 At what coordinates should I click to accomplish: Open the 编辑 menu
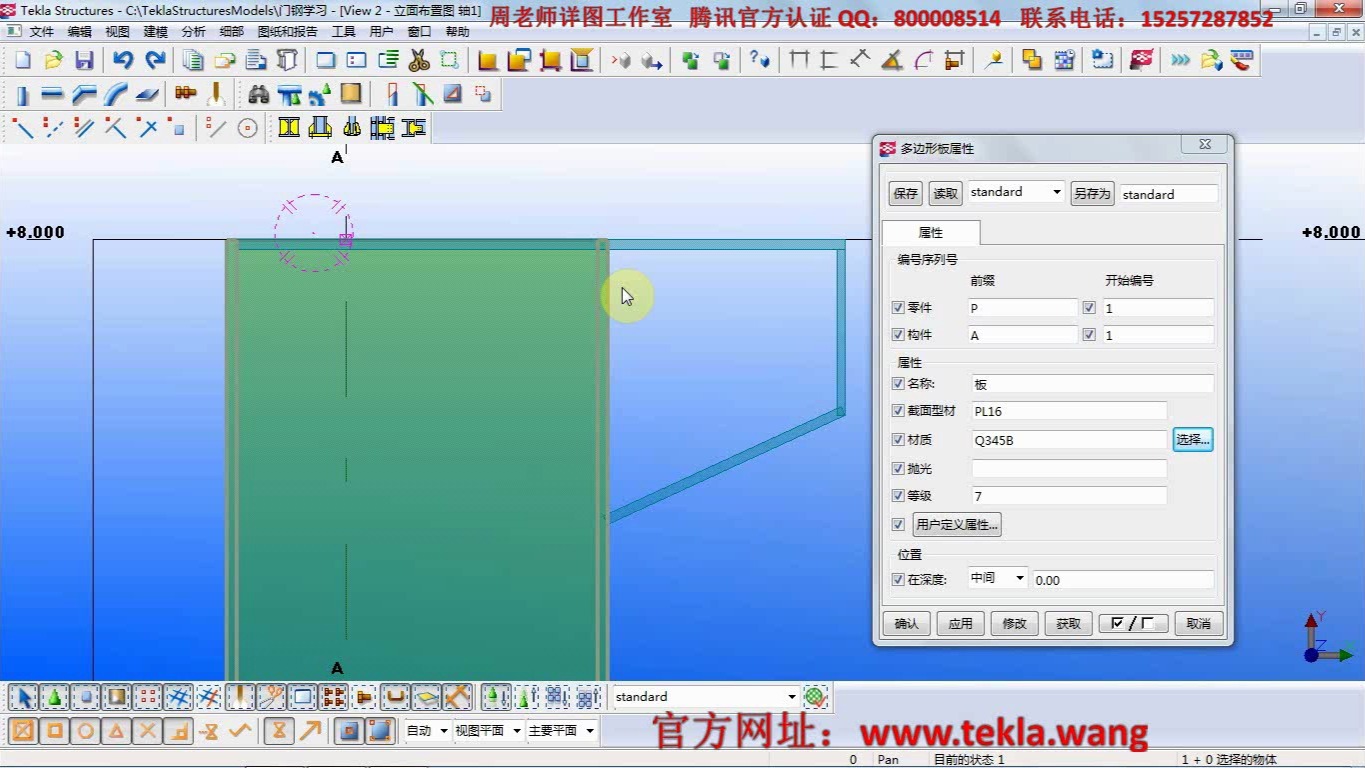coord(79,32)
